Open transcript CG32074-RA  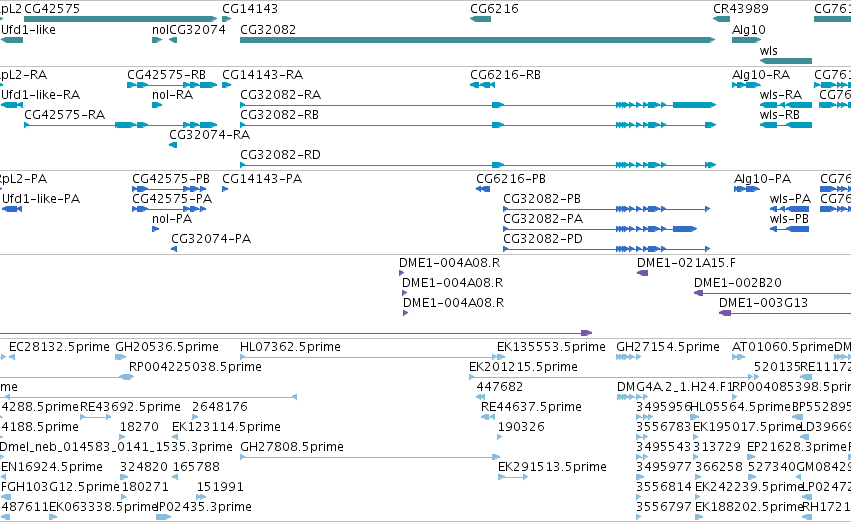click(209, 135)
